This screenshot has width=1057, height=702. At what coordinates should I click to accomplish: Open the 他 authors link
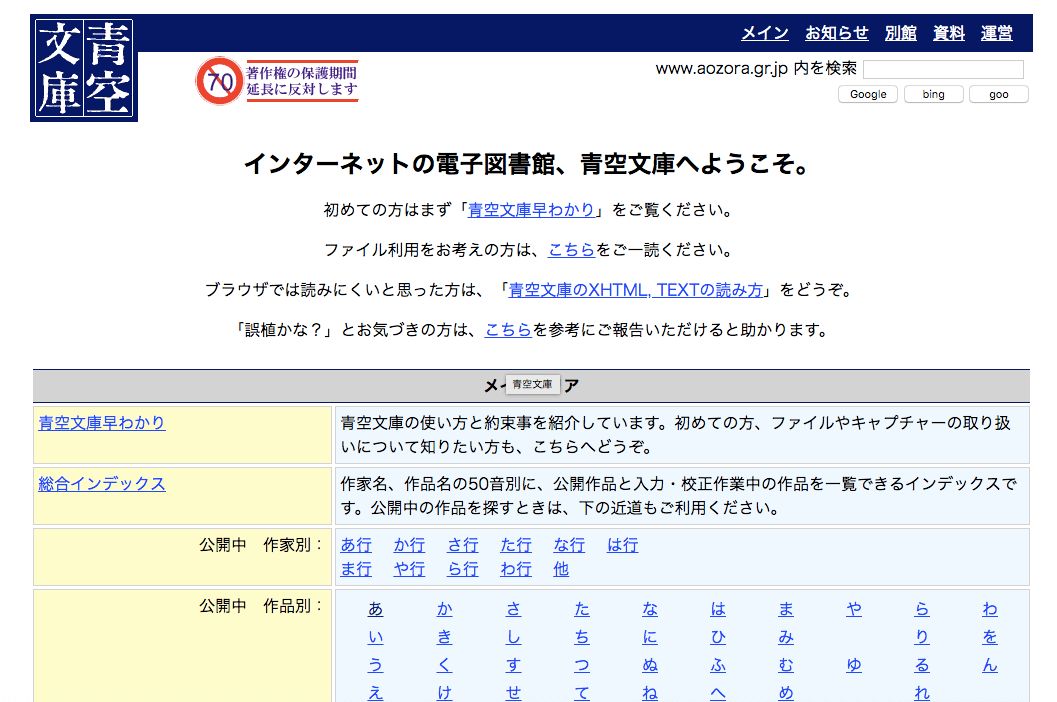(x=562, y=569)
